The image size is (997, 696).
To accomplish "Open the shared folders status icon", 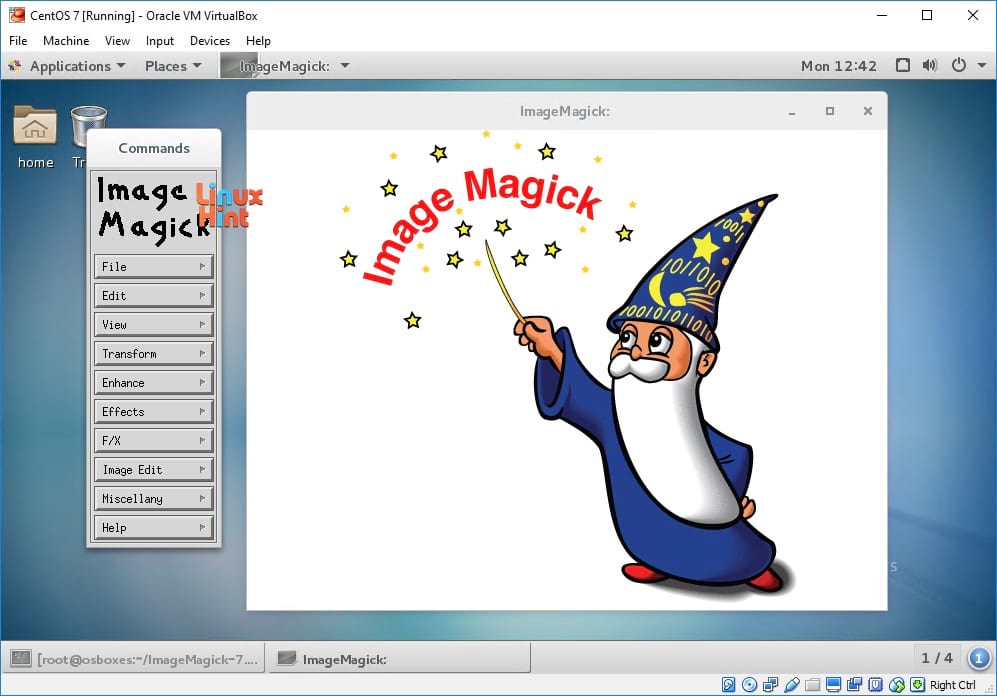I will coord(812,685).
